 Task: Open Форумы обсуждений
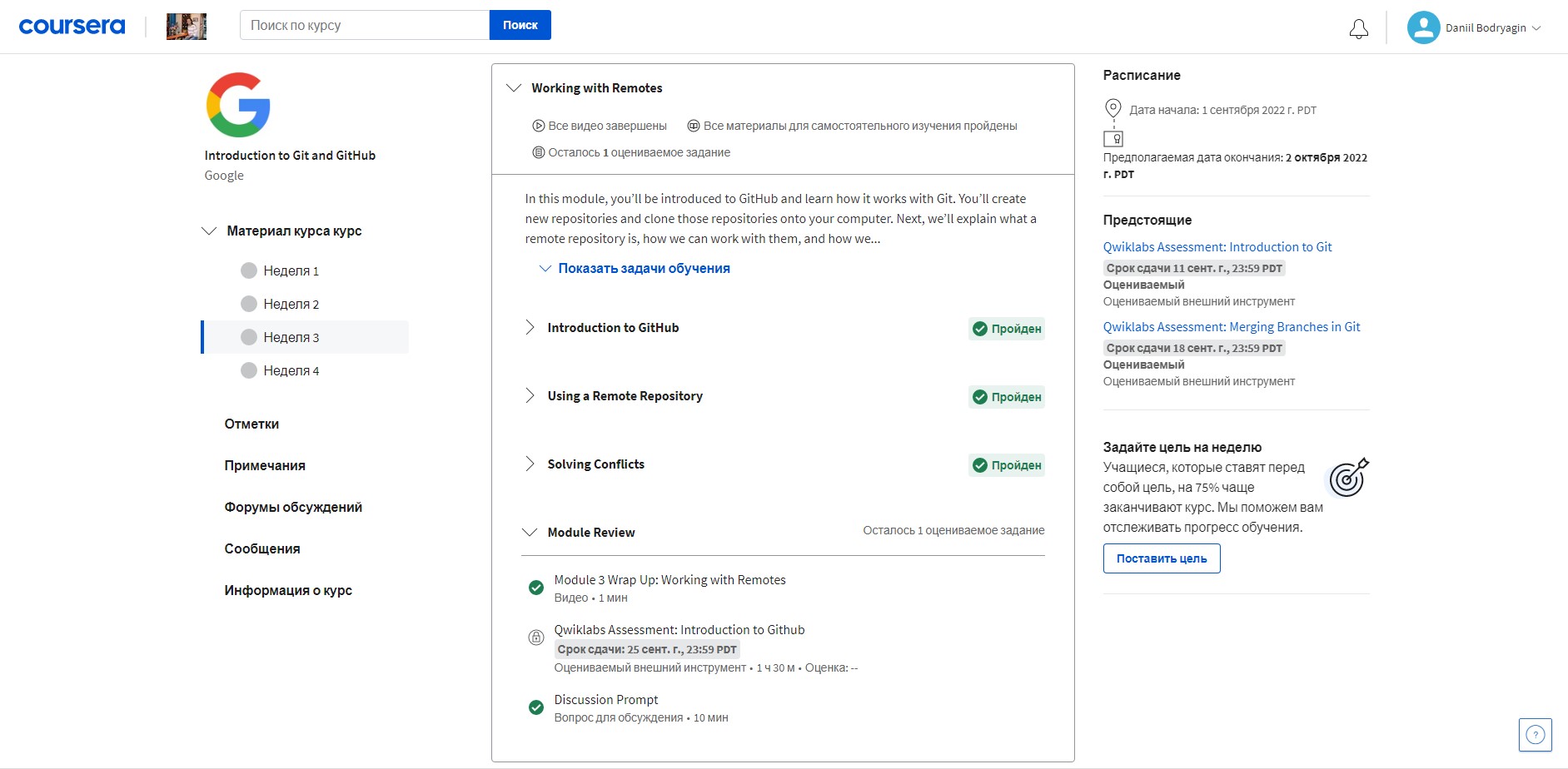point(293,507)
